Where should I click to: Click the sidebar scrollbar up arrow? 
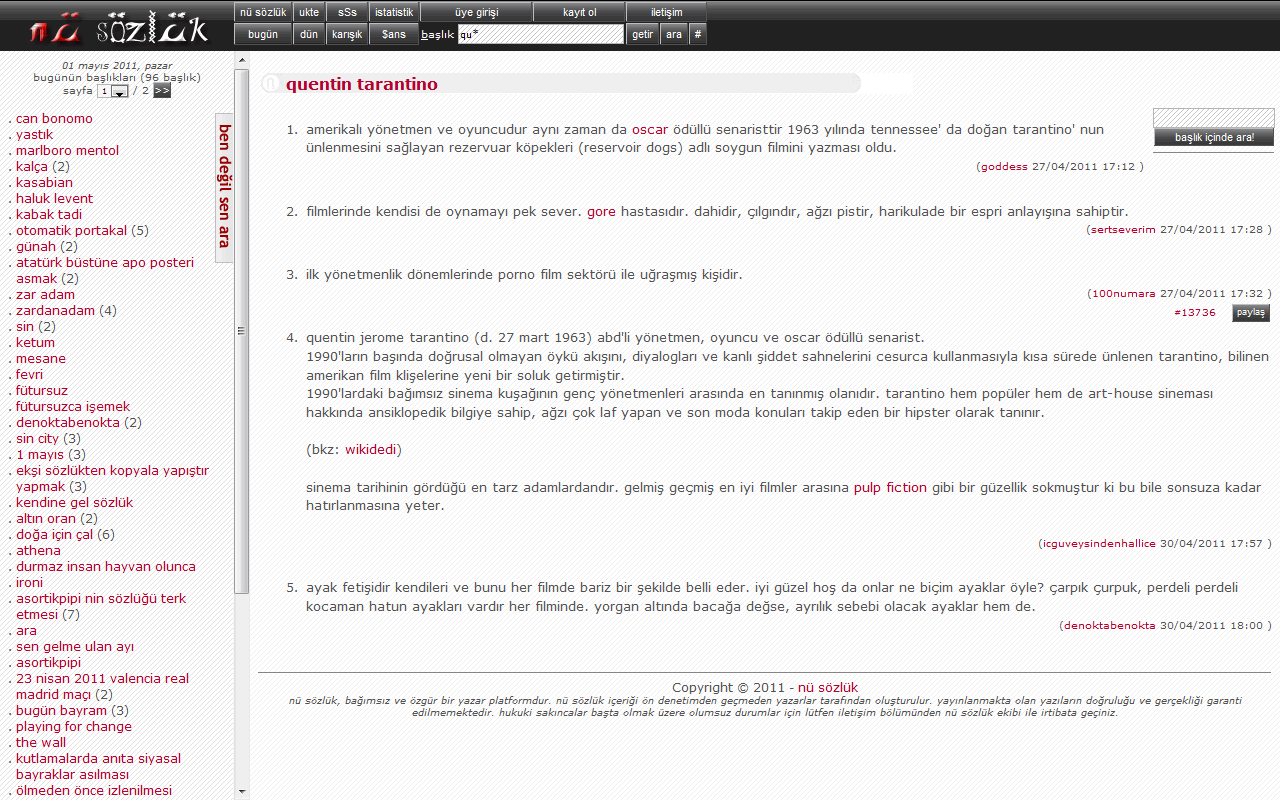pos(241,60)
